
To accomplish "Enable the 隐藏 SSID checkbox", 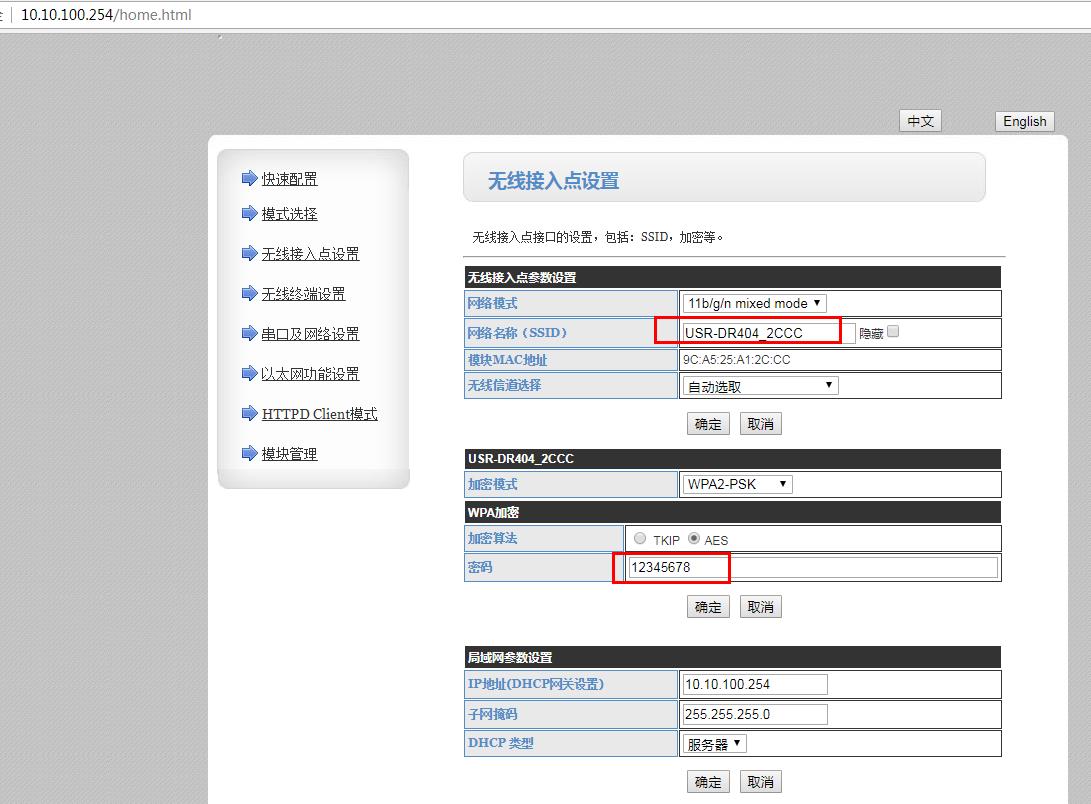I will point(893,331).
